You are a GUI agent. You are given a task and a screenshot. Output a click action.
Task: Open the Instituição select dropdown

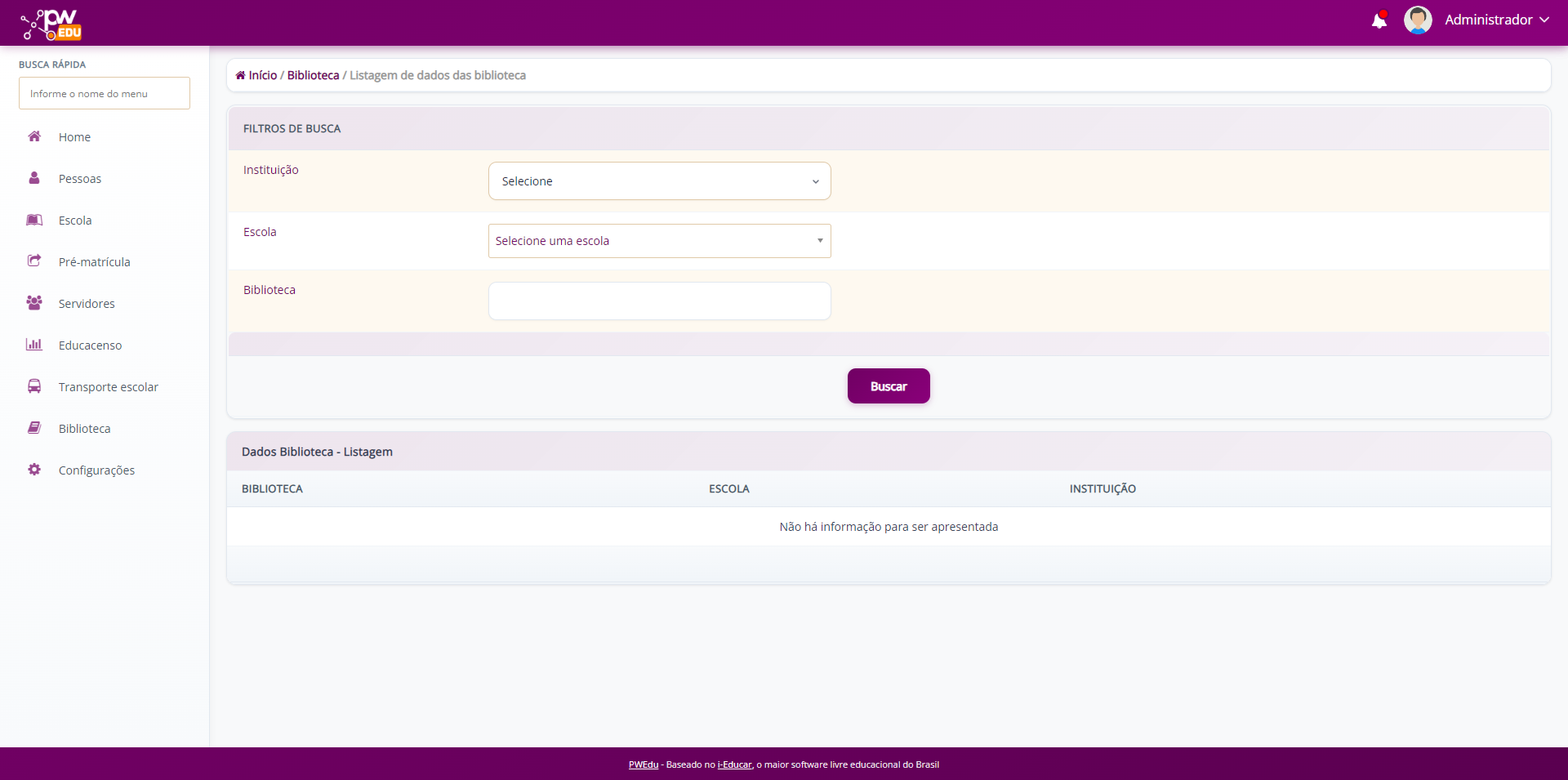point(658,181)
